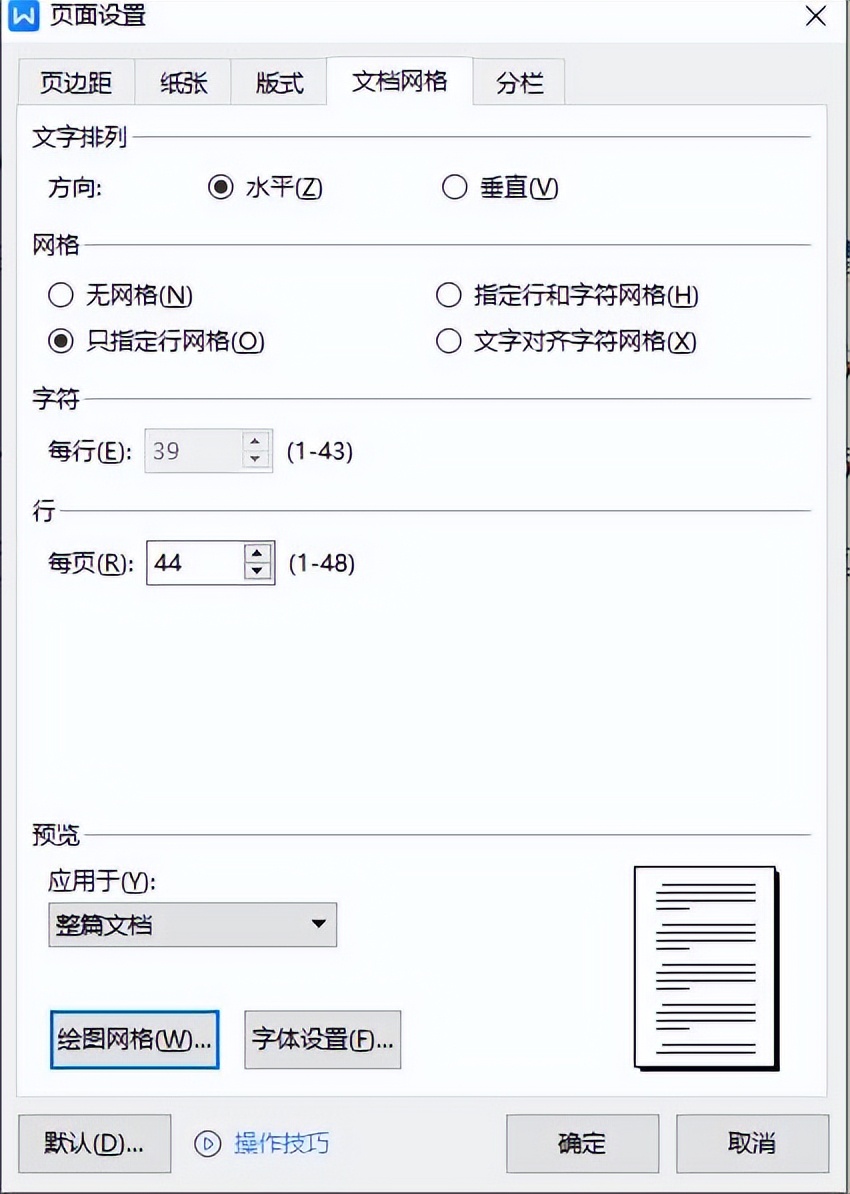Screen dimensions: 850x1194
Task: Click the play icon beside 操作技巧
Action: pyautogui.click(x=207, y=1143)
